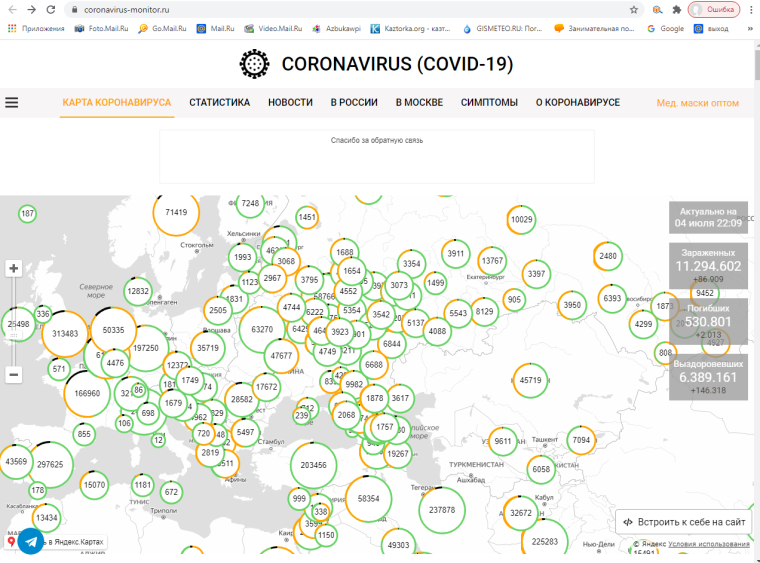Click the 63270 cases map circle
Screen dimensions: 760x563
262,328
